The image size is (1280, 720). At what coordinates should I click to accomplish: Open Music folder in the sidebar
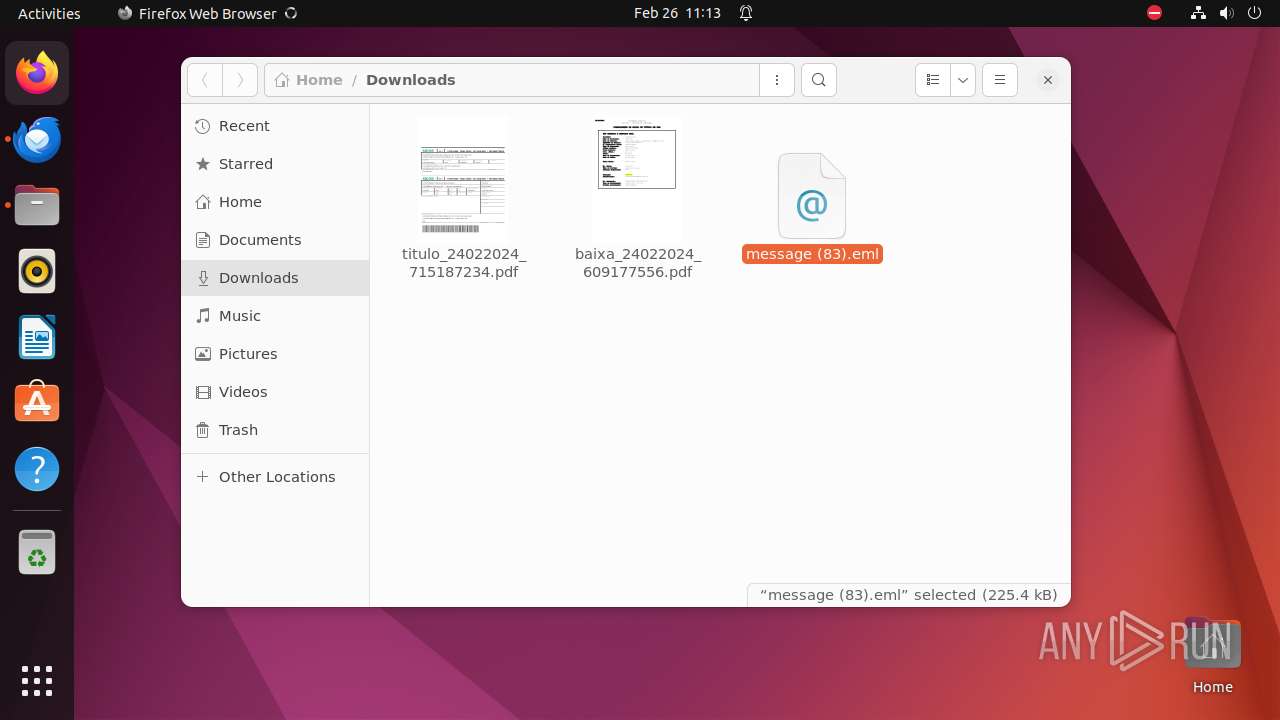275,316
